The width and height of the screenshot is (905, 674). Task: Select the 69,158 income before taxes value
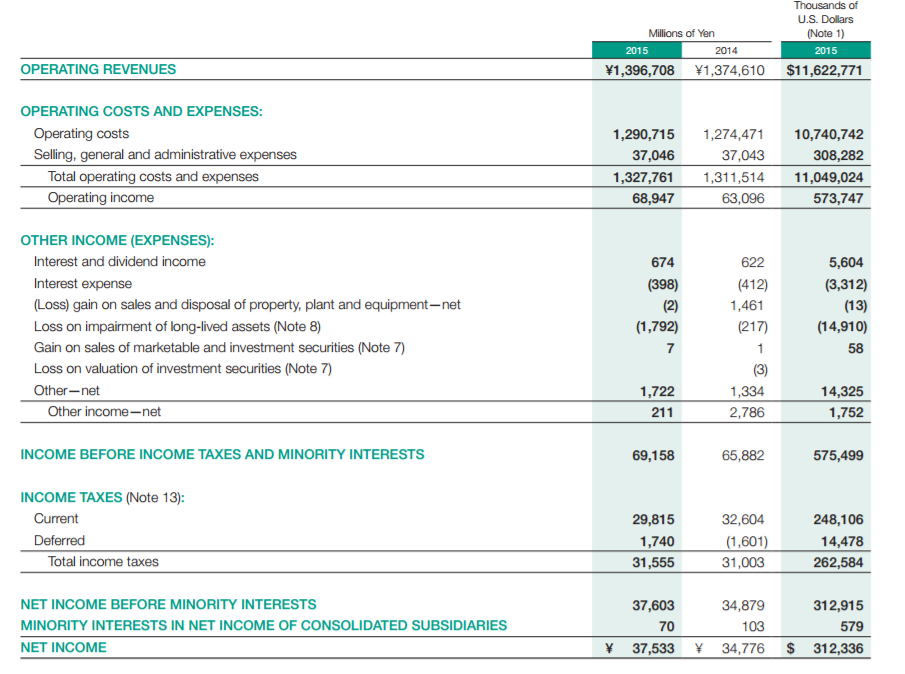click(653, 455)
